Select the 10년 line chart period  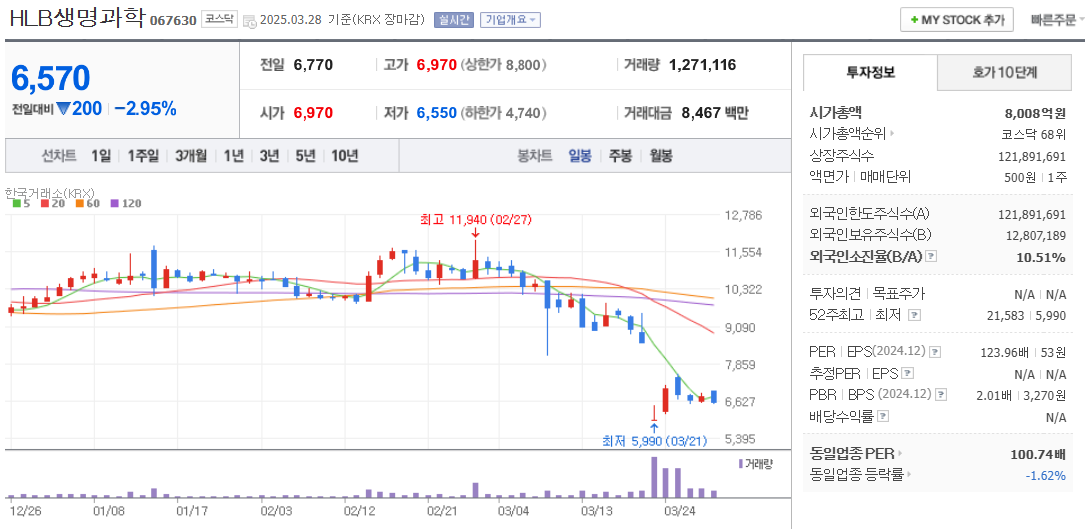click(x=344, y=156)
